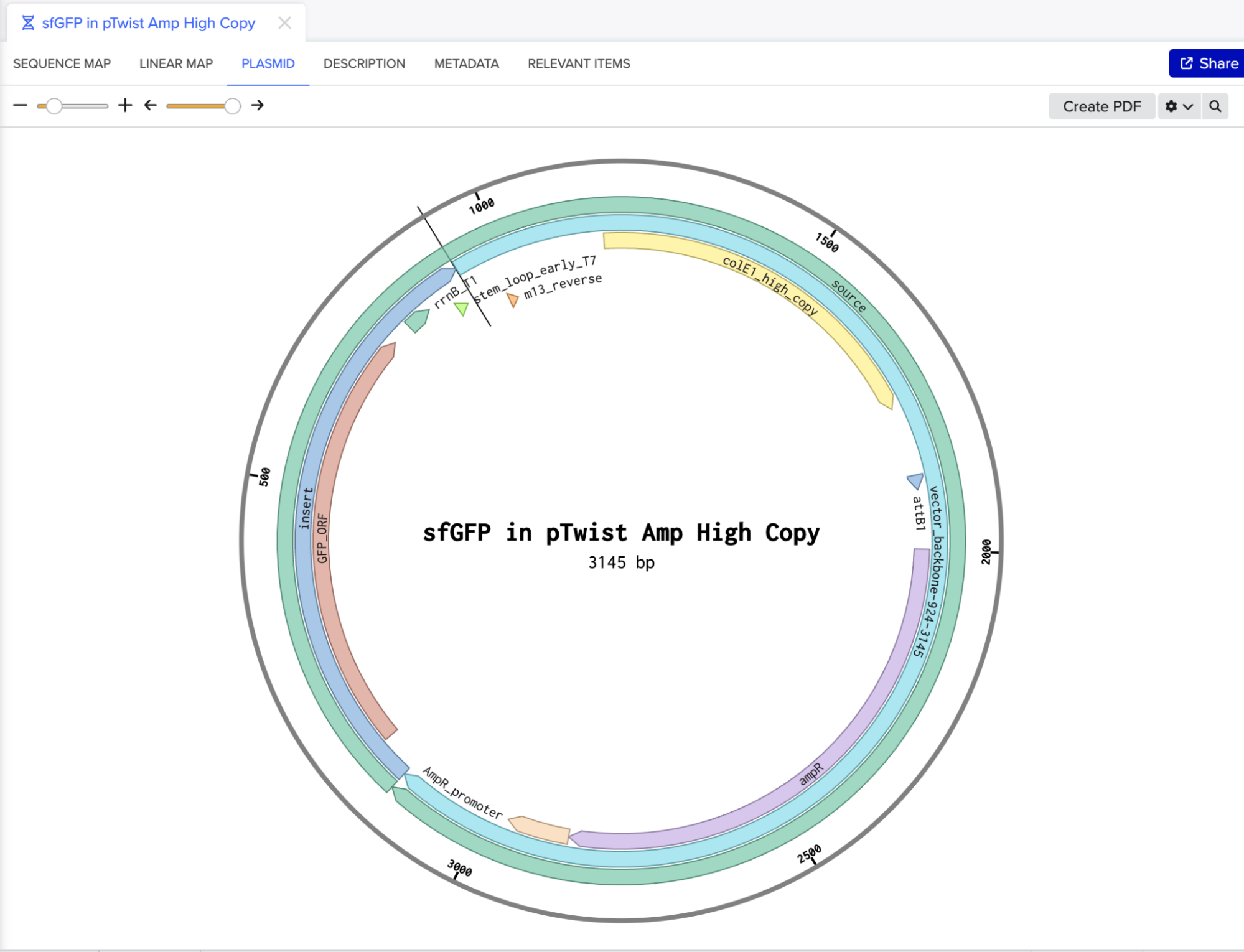Expand the settings dropdown chevron

[1188, 106]
